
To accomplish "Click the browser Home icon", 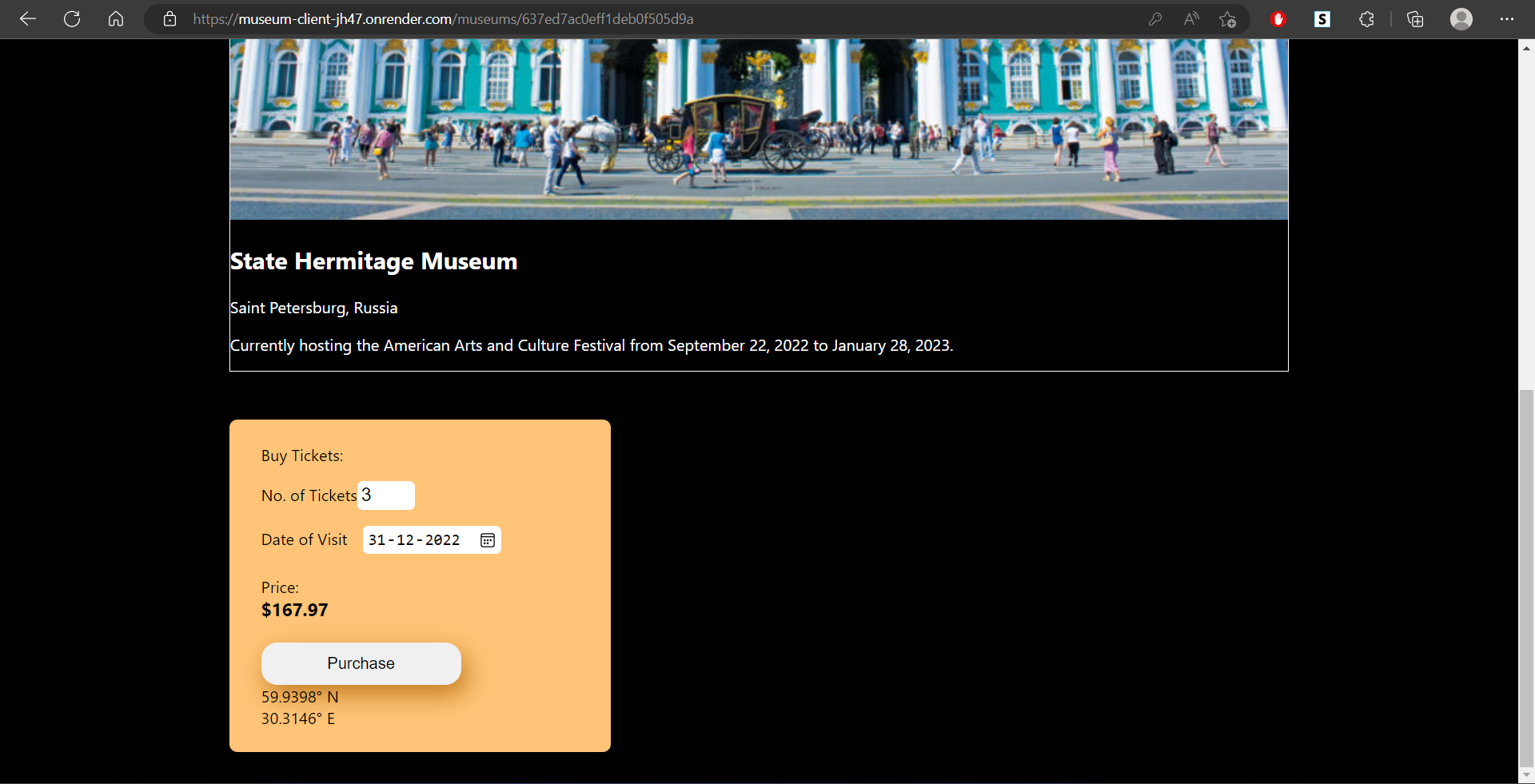I will [116, 19].
